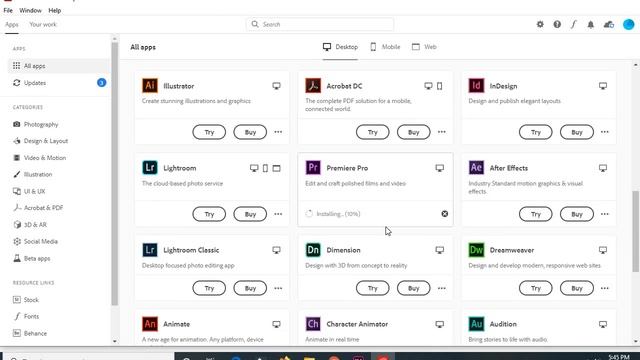
Task: Open more options for Dreamweaver
Action: click(x=604, y=288)
